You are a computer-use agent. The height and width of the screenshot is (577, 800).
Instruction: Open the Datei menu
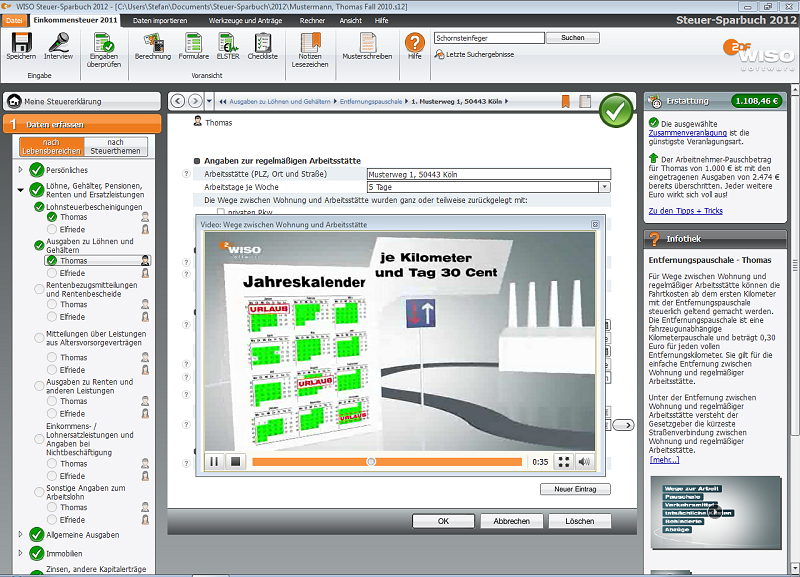tap(14, 20)
